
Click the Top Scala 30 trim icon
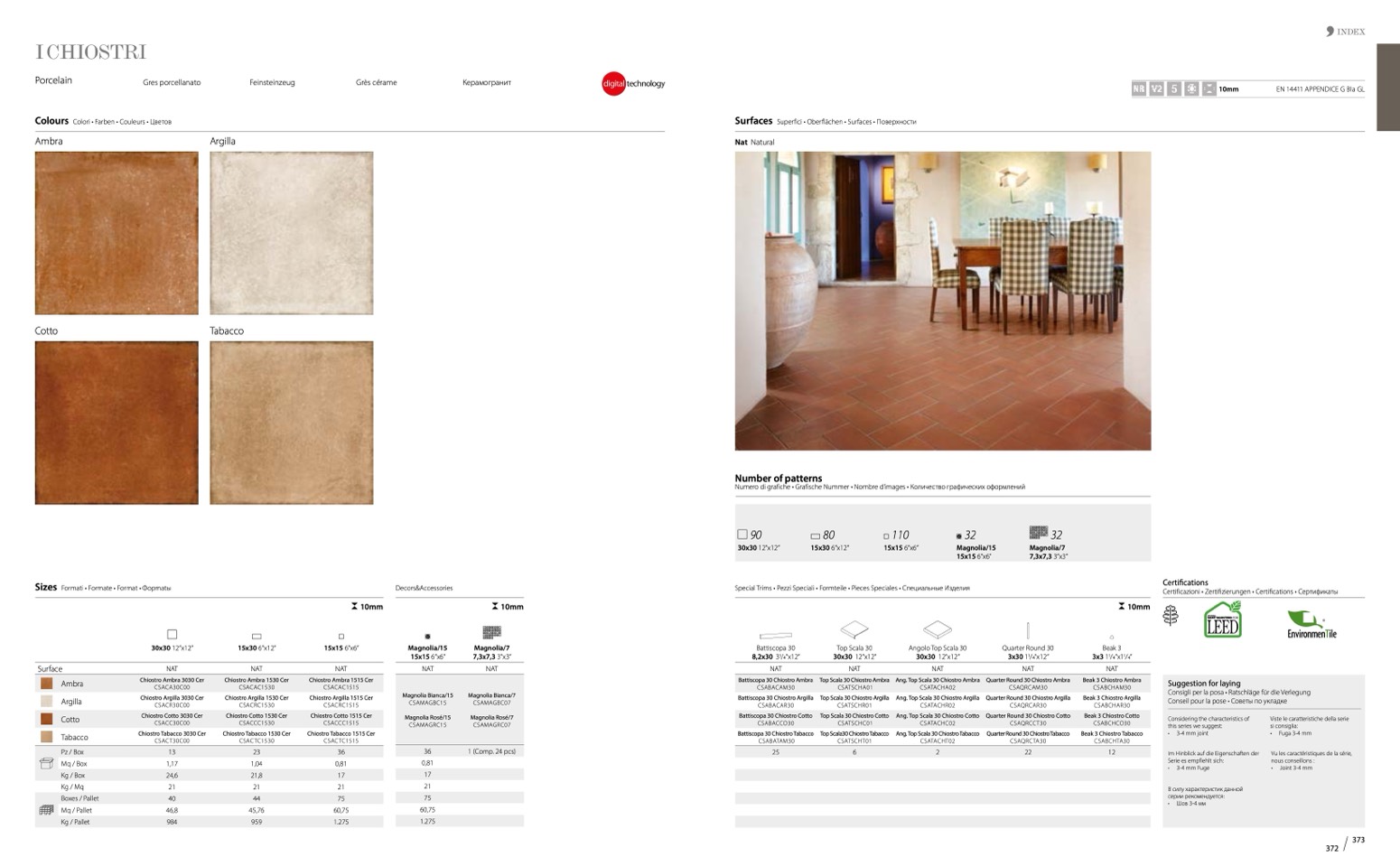point(854,629)
